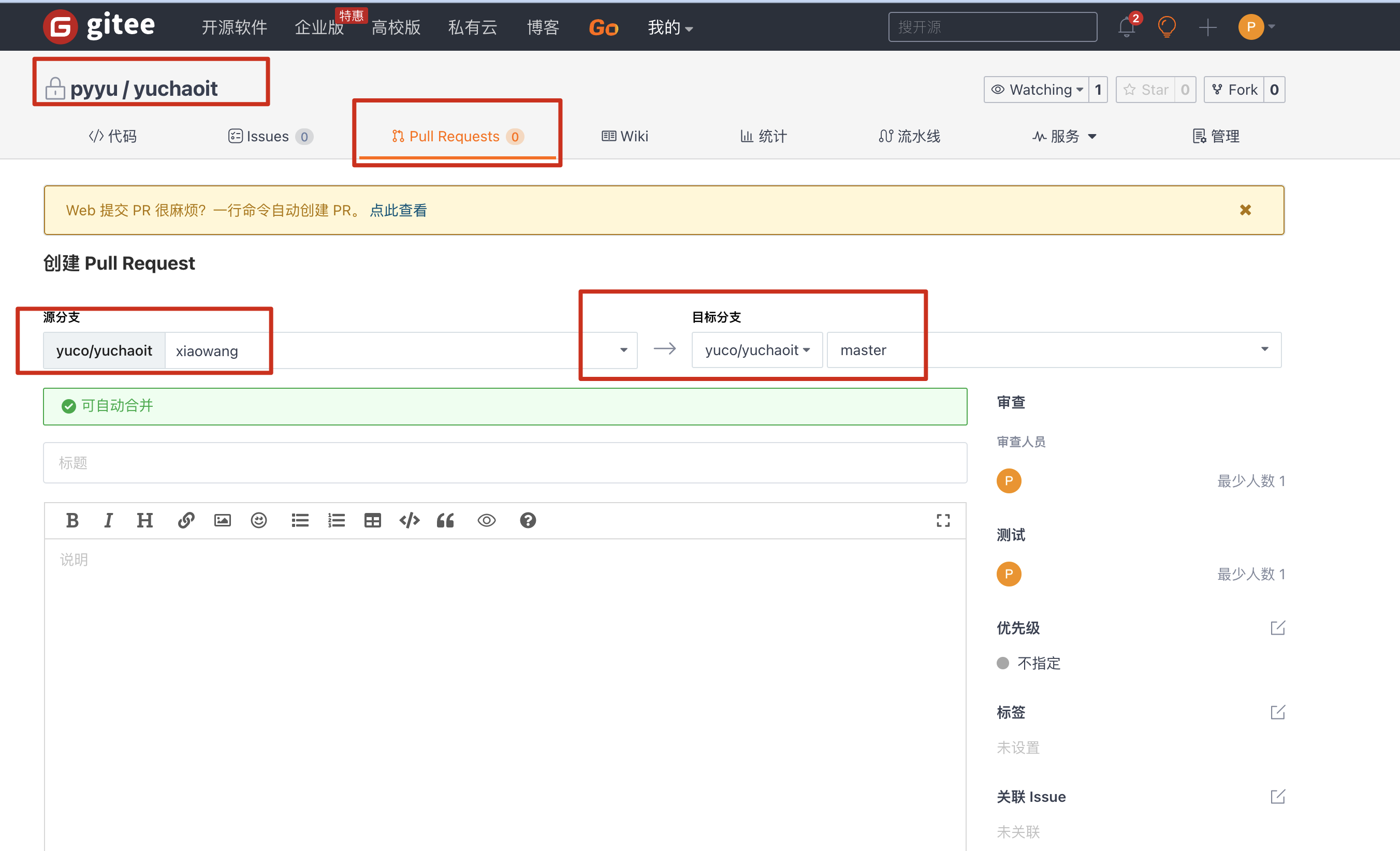
Task: Switch to the Issues tab
Action: click(270, 136)
